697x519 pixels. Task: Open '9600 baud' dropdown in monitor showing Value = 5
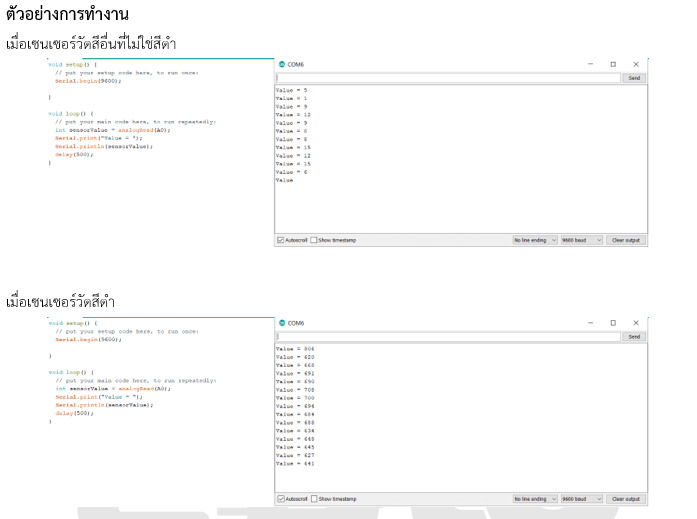pos(581,240)
